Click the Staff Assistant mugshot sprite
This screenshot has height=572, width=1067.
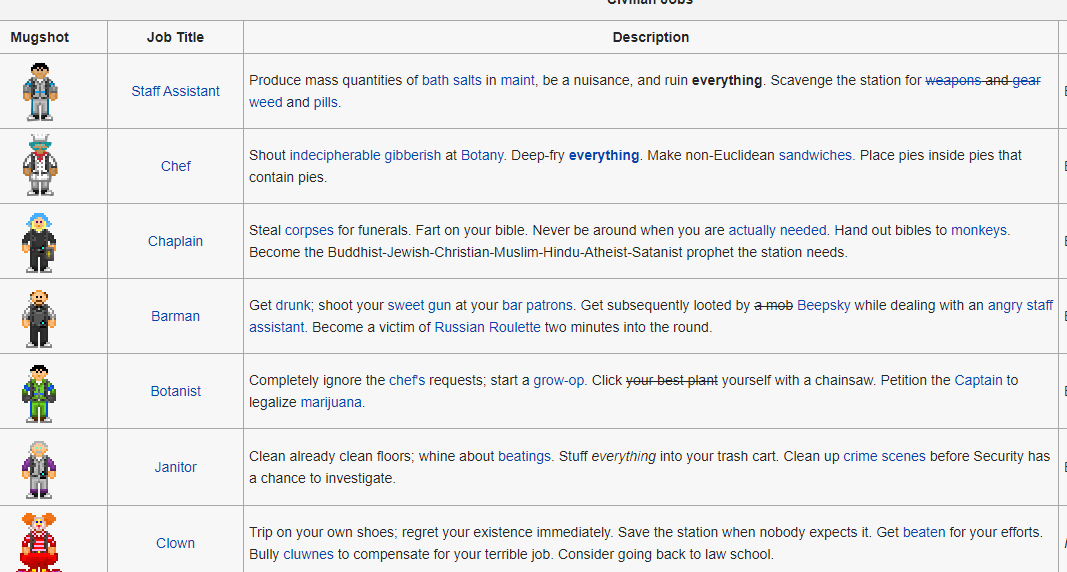pyautogui.click(x=39, y=91)
